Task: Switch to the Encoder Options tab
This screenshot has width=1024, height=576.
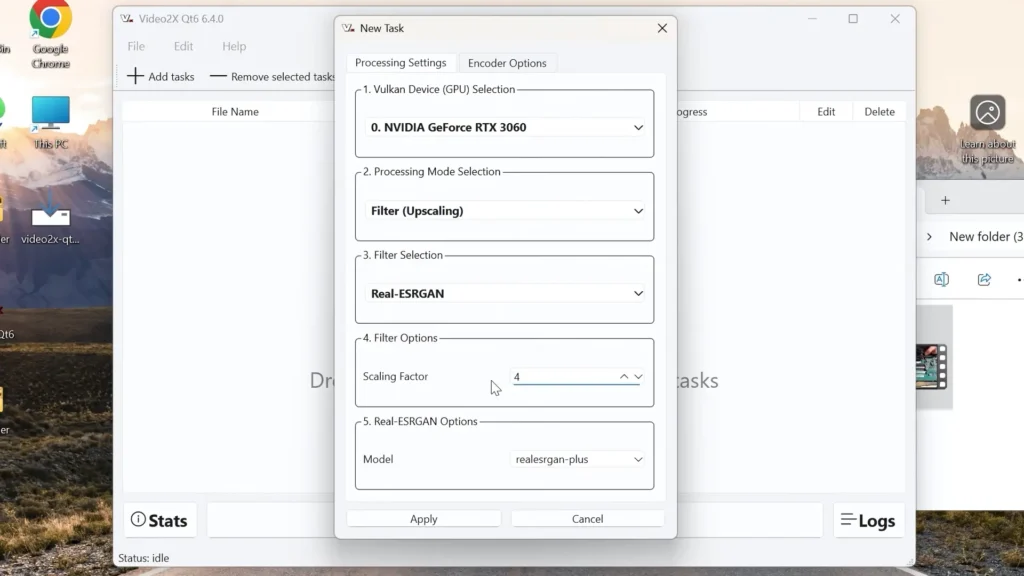Action: [507, 63]
